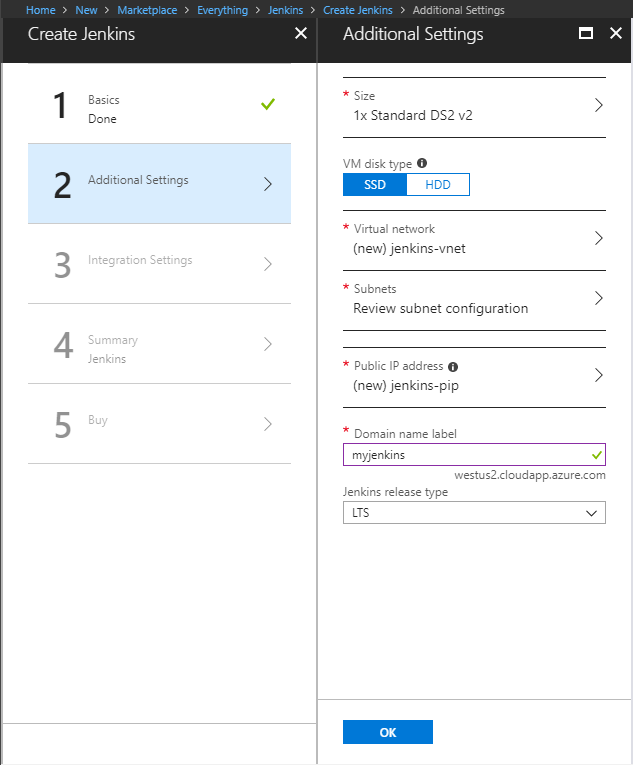
Task: Close the Additional Settings blade
Action: pyautogui.click(x=616, y=33)
